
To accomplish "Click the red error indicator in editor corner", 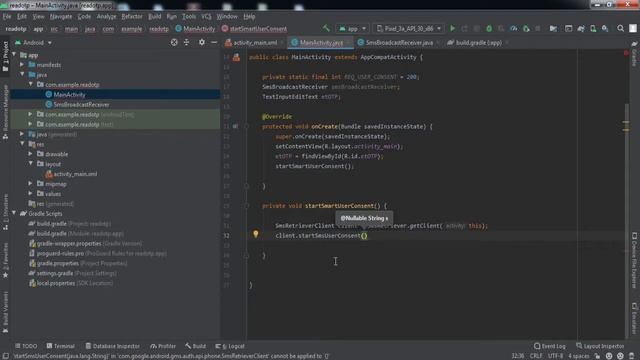I will pos(626,53).
